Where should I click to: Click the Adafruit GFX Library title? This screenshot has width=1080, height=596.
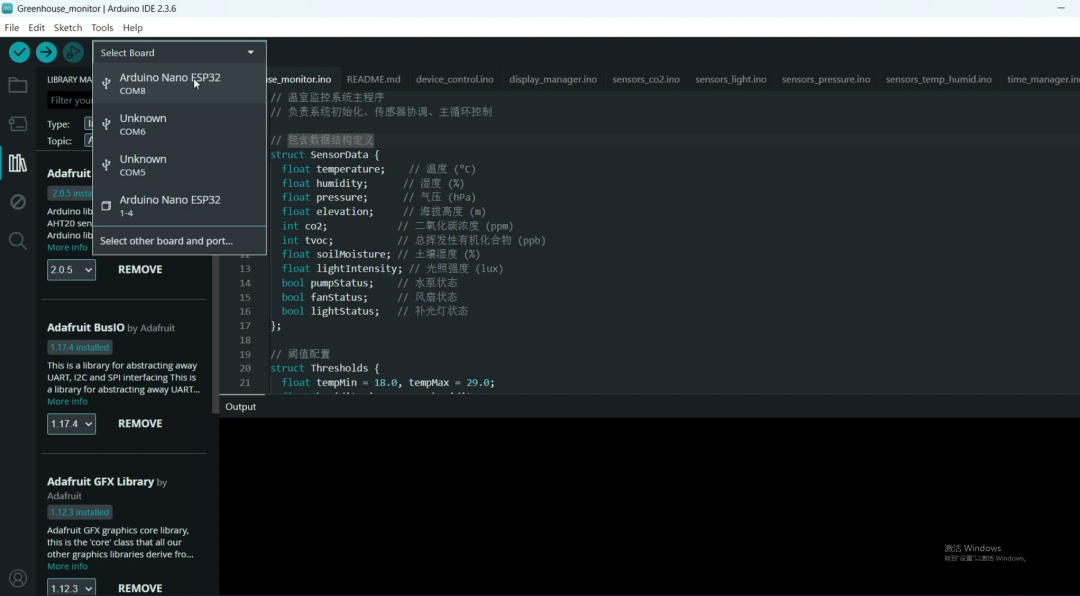[101, 481]
